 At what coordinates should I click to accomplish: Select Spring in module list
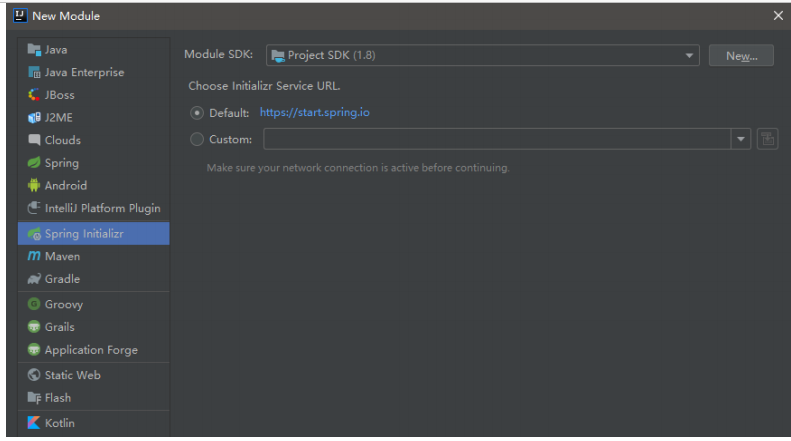[93, 162]
